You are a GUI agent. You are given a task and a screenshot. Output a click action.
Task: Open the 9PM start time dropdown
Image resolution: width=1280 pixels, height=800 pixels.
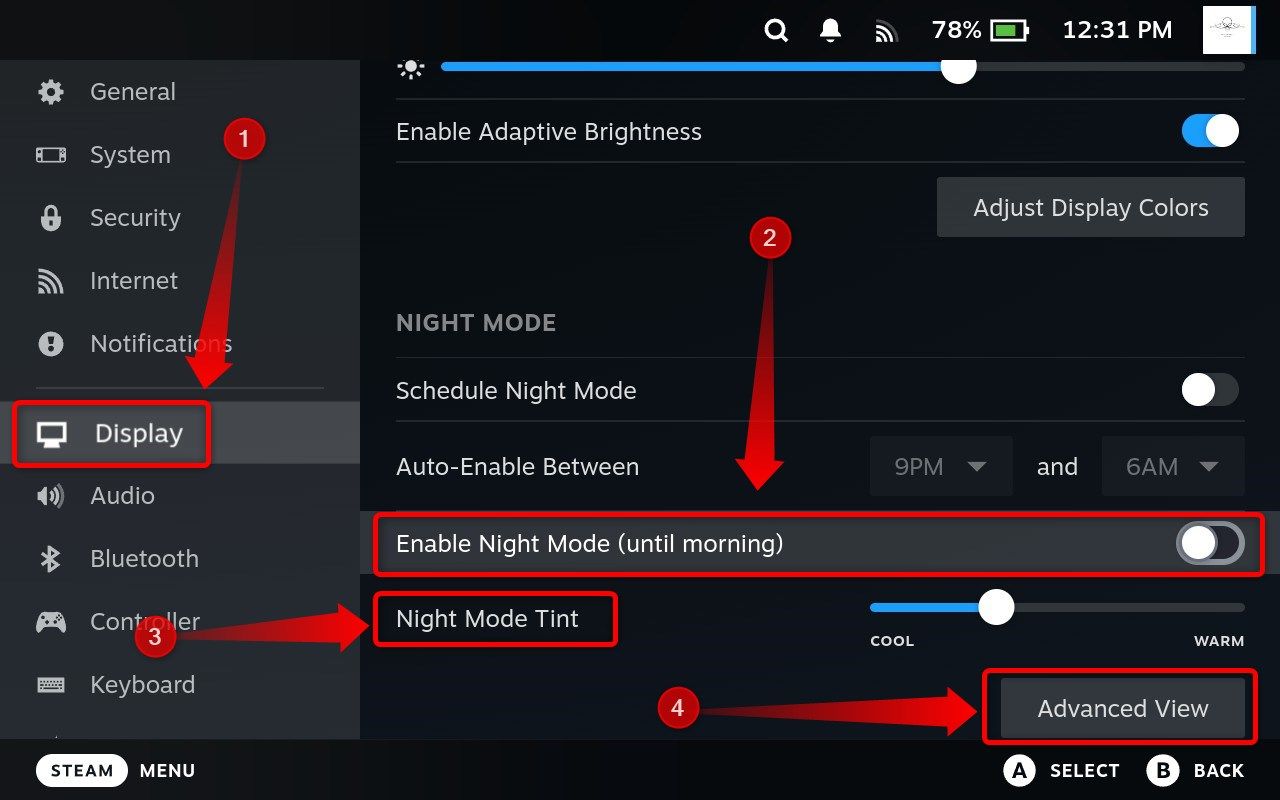click(941, 466)
